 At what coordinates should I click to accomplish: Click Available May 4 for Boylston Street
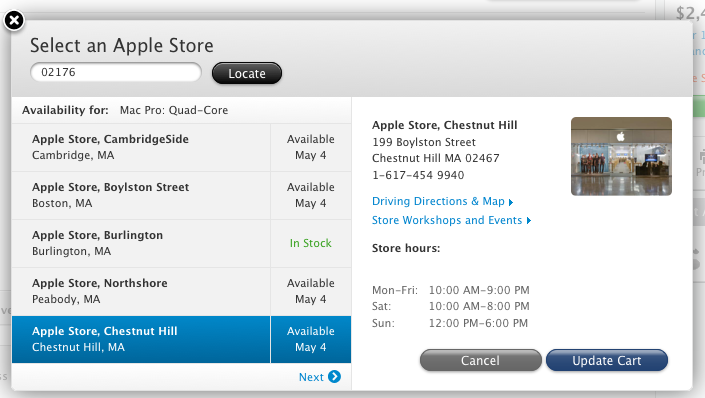[311, 195]
